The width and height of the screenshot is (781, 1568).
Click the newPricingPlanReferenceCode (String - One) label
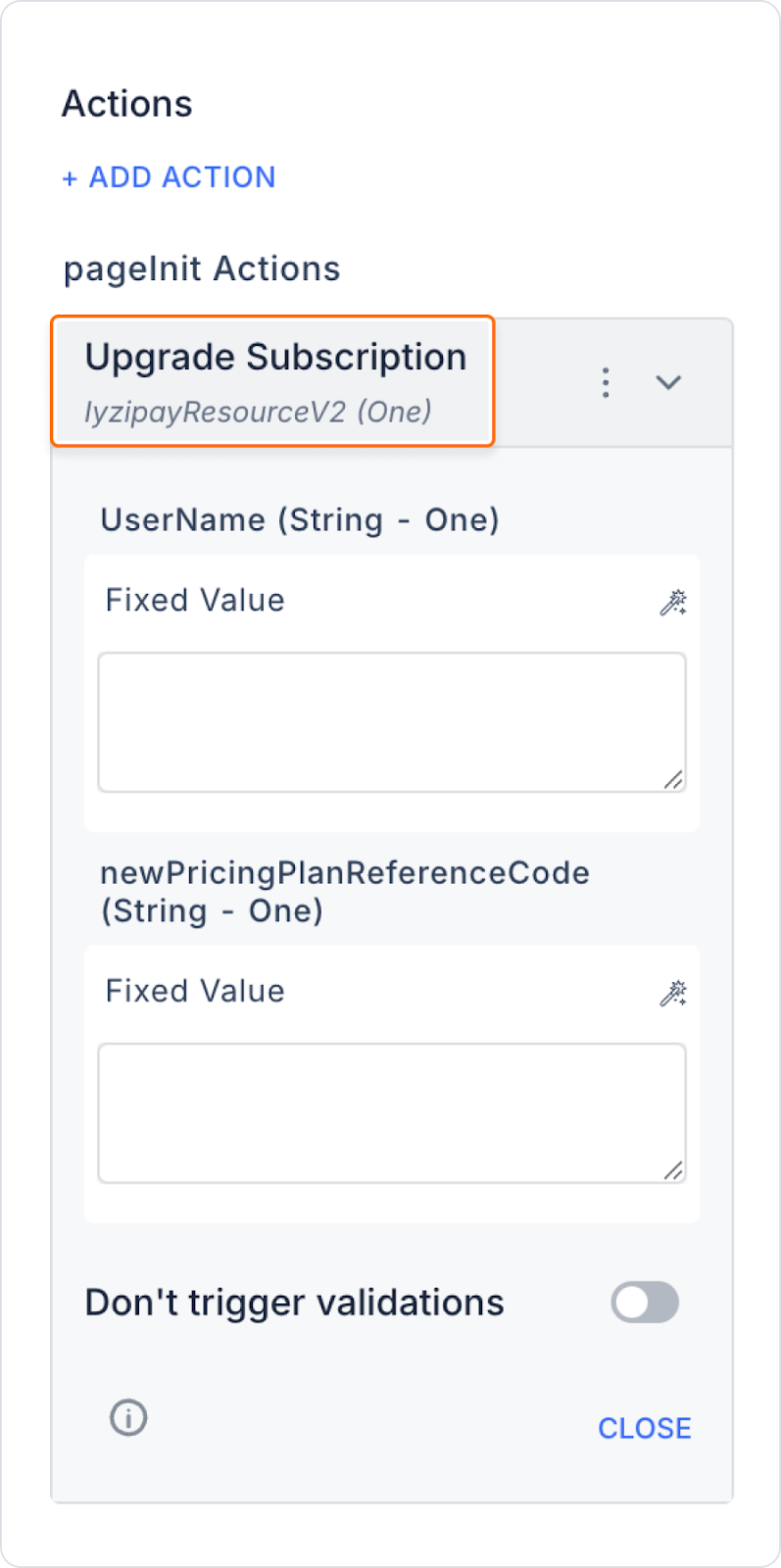345,892
